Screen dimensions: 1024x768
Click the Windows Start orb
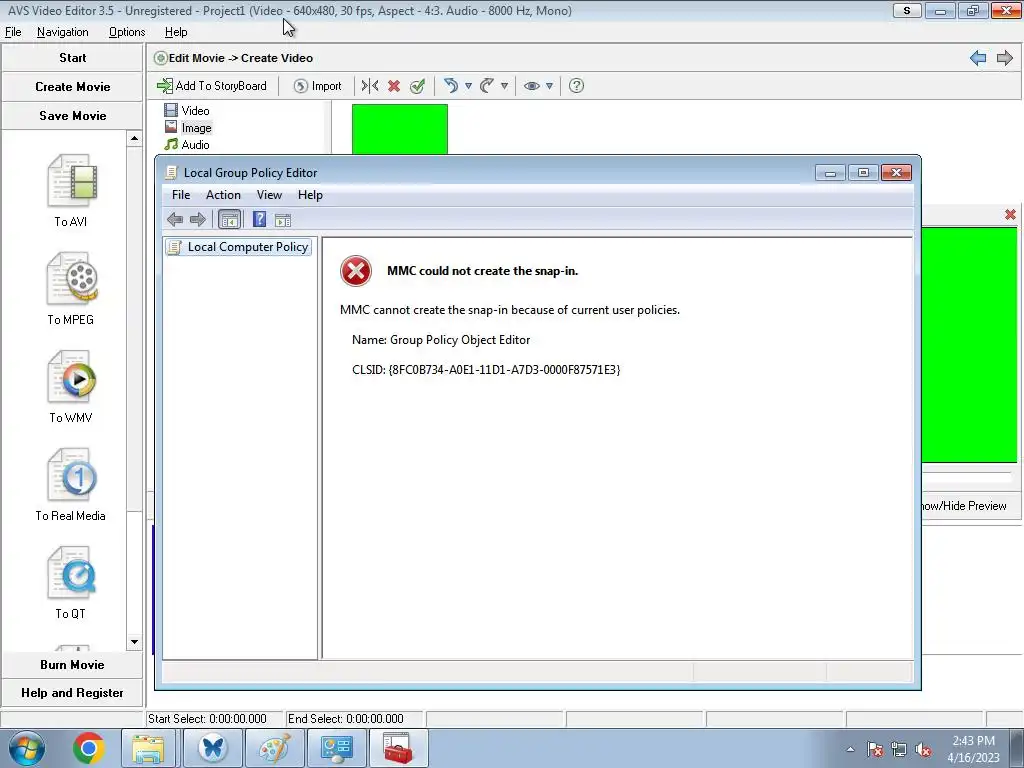27,748
